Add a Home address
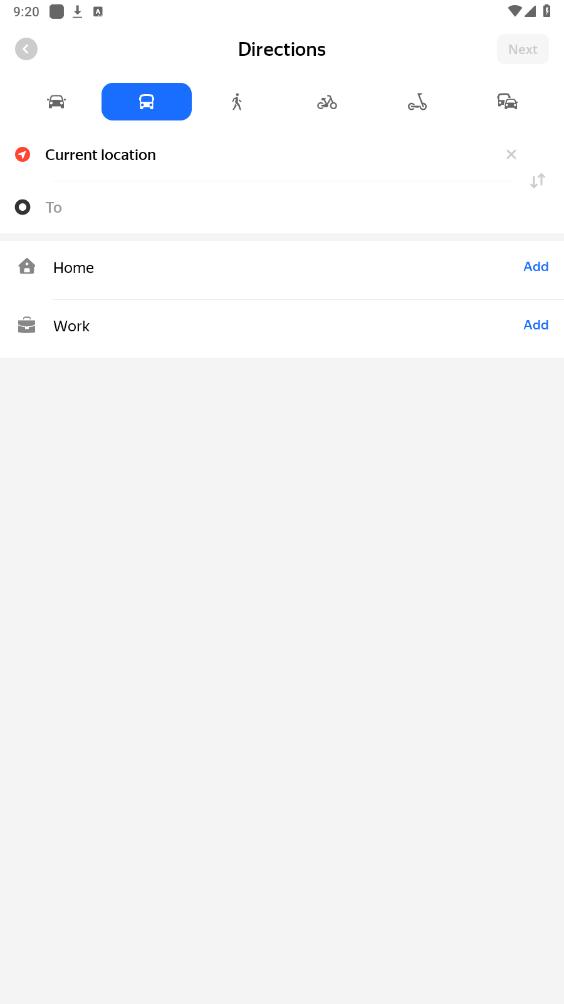Screen dimensions: 564x1004 tap(536, 266)
